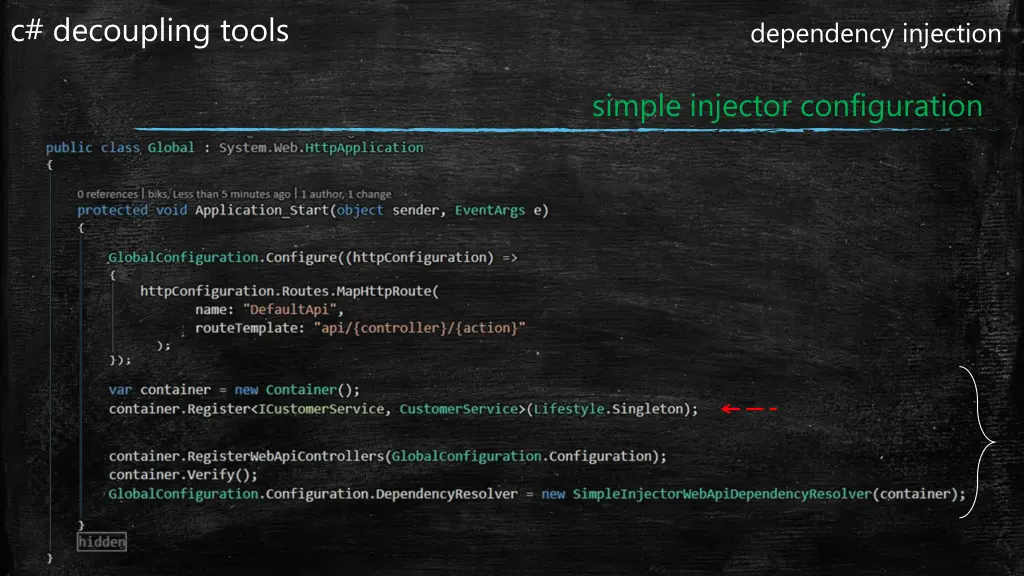1024x576 pixels.
Task: Click the 'MapHttpRoute' method call
Action: 384,291
